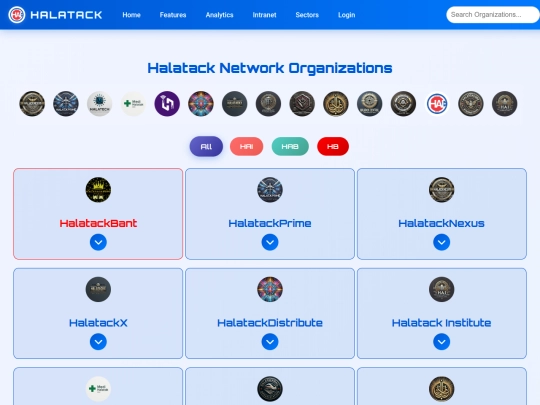Expand the HalatackBant card chevron

[x=98, y=242]
